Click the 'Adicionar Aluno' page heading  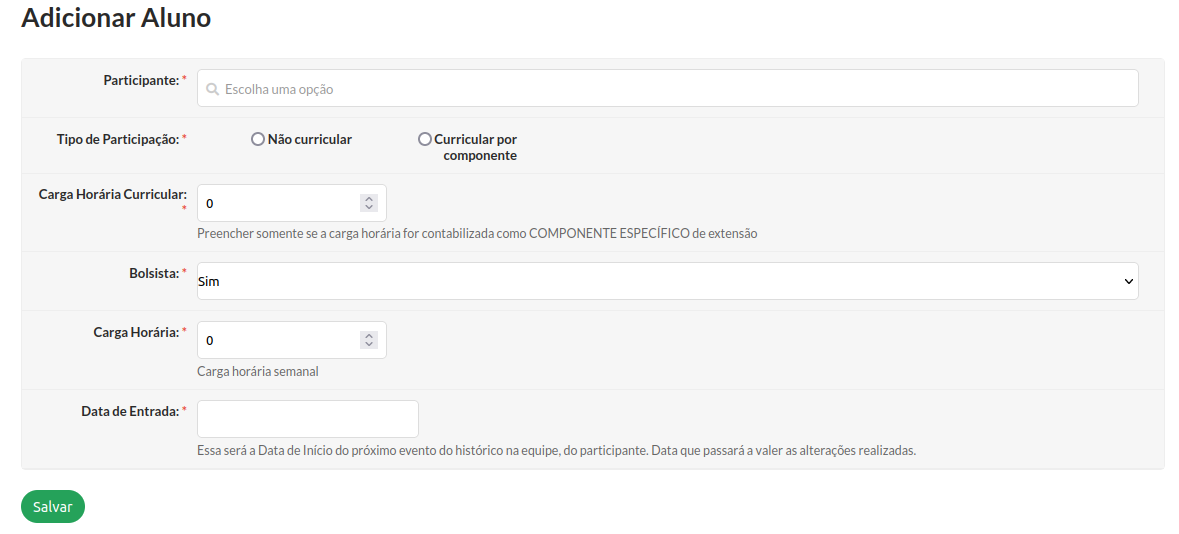pyautogui.click(x=116, y=18)
